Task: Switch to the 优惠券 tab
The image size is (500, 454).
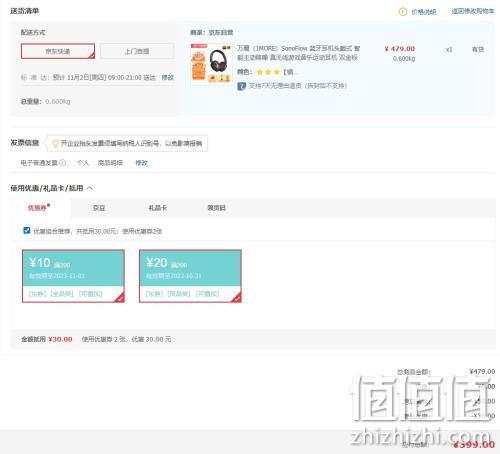Action: click(x=38, y=208)
